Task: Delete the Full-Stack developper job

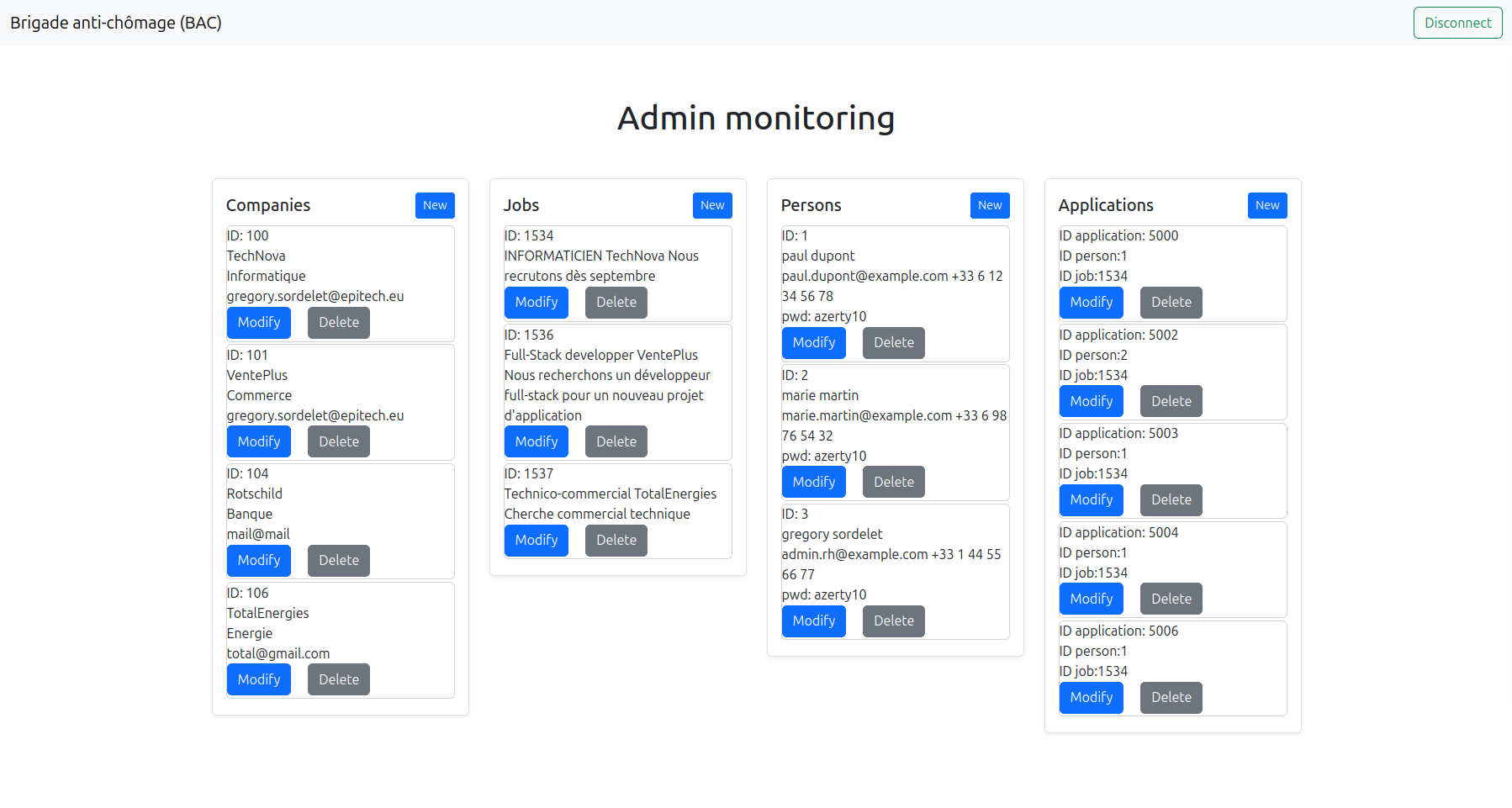Action: click(x=616, y=441)
